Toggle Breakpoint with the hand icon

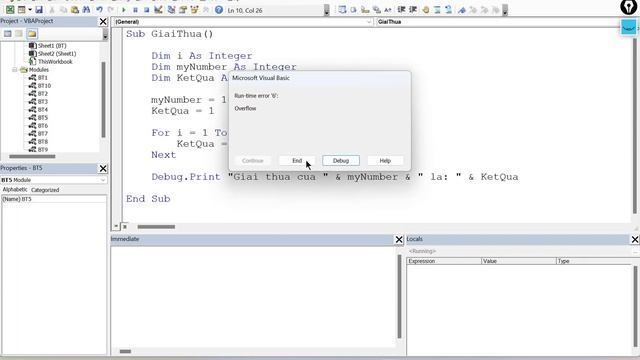click(x=425, y=10)
